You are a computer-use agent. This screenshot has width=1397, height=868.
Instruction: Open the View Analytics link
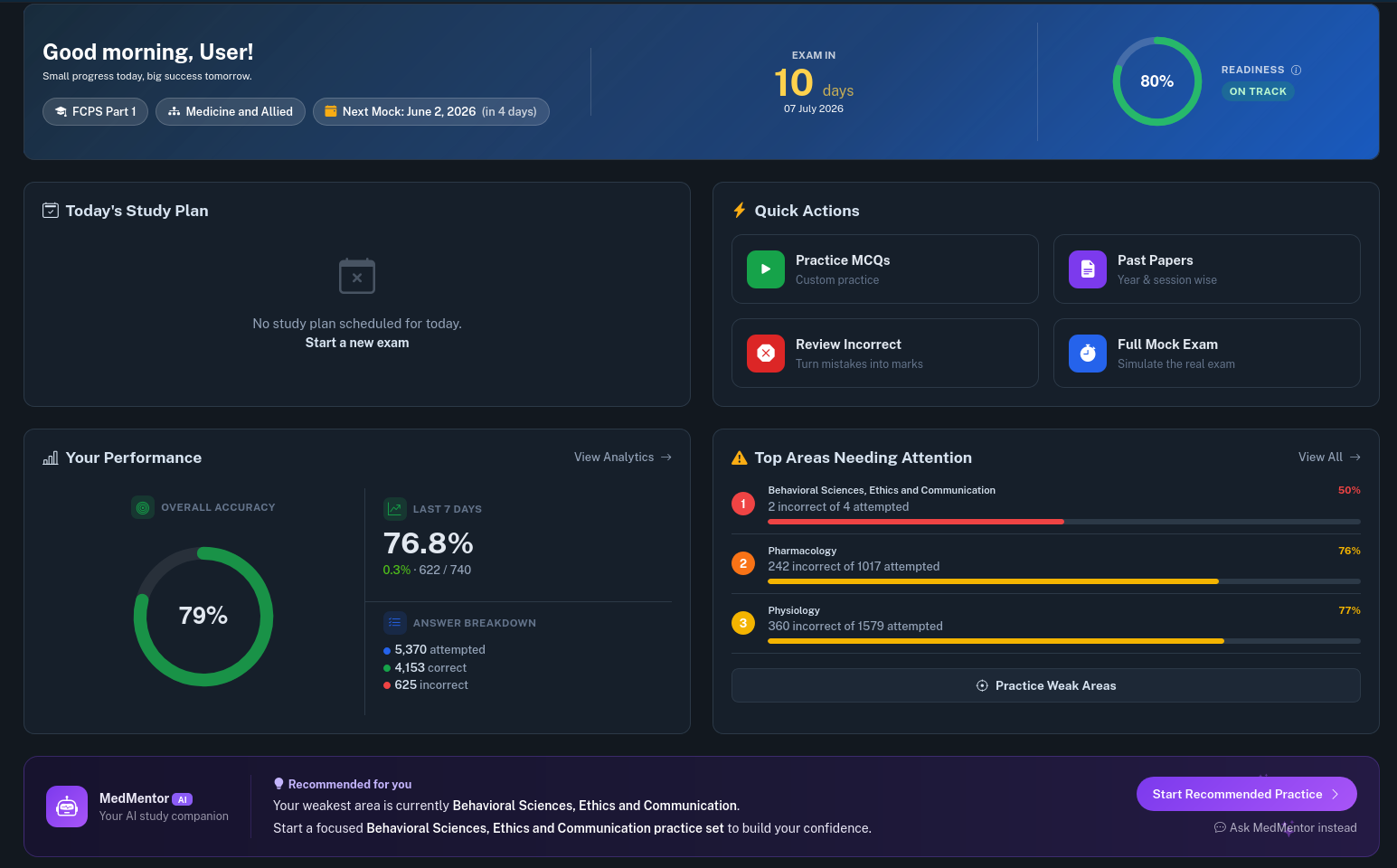[x=623, y=458]
